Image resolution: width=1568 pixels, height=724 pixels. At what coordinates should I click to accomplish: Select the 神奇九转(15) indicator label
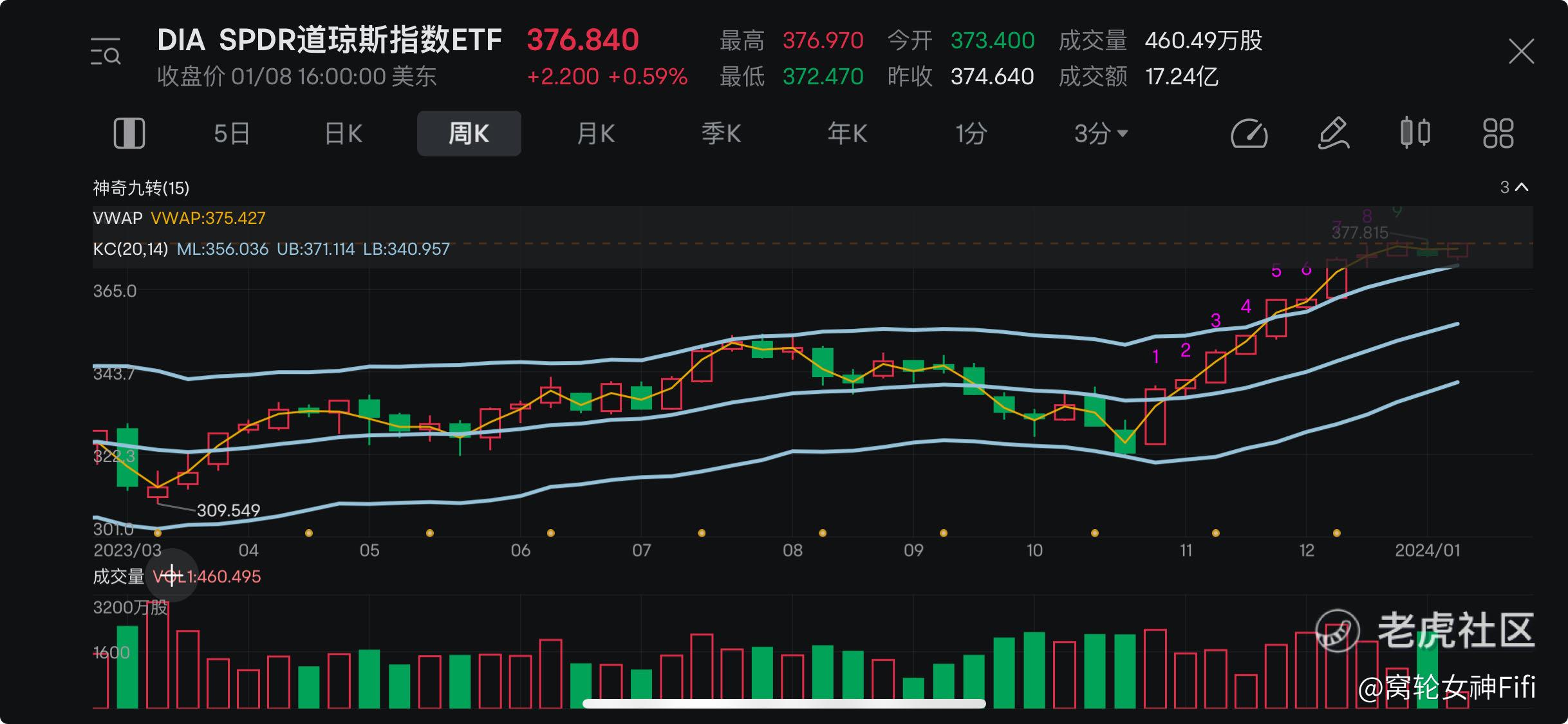pyautogui.click(x=141, y=188)
